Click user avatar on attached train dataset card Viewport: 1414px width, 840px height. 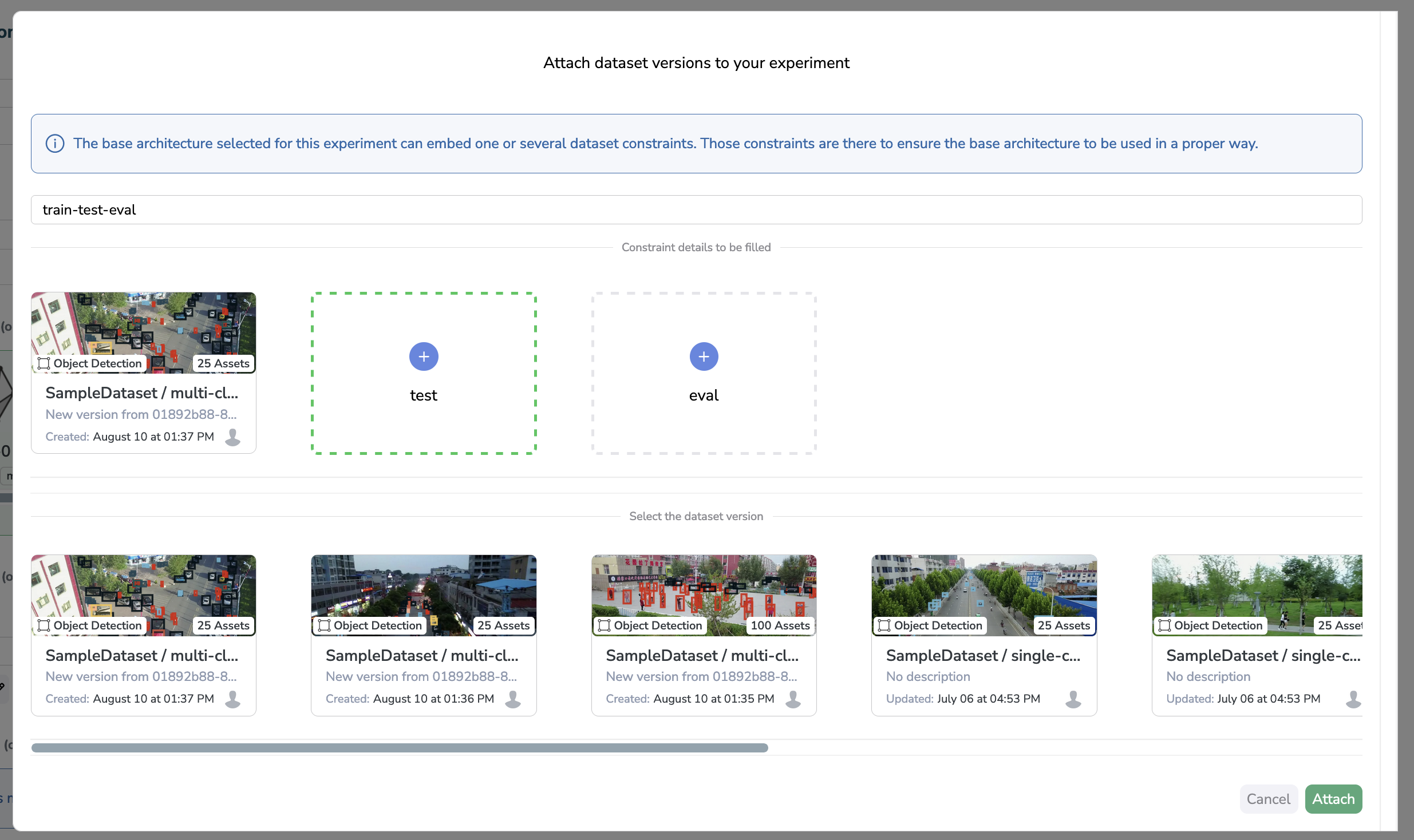(x=232, y=437)
